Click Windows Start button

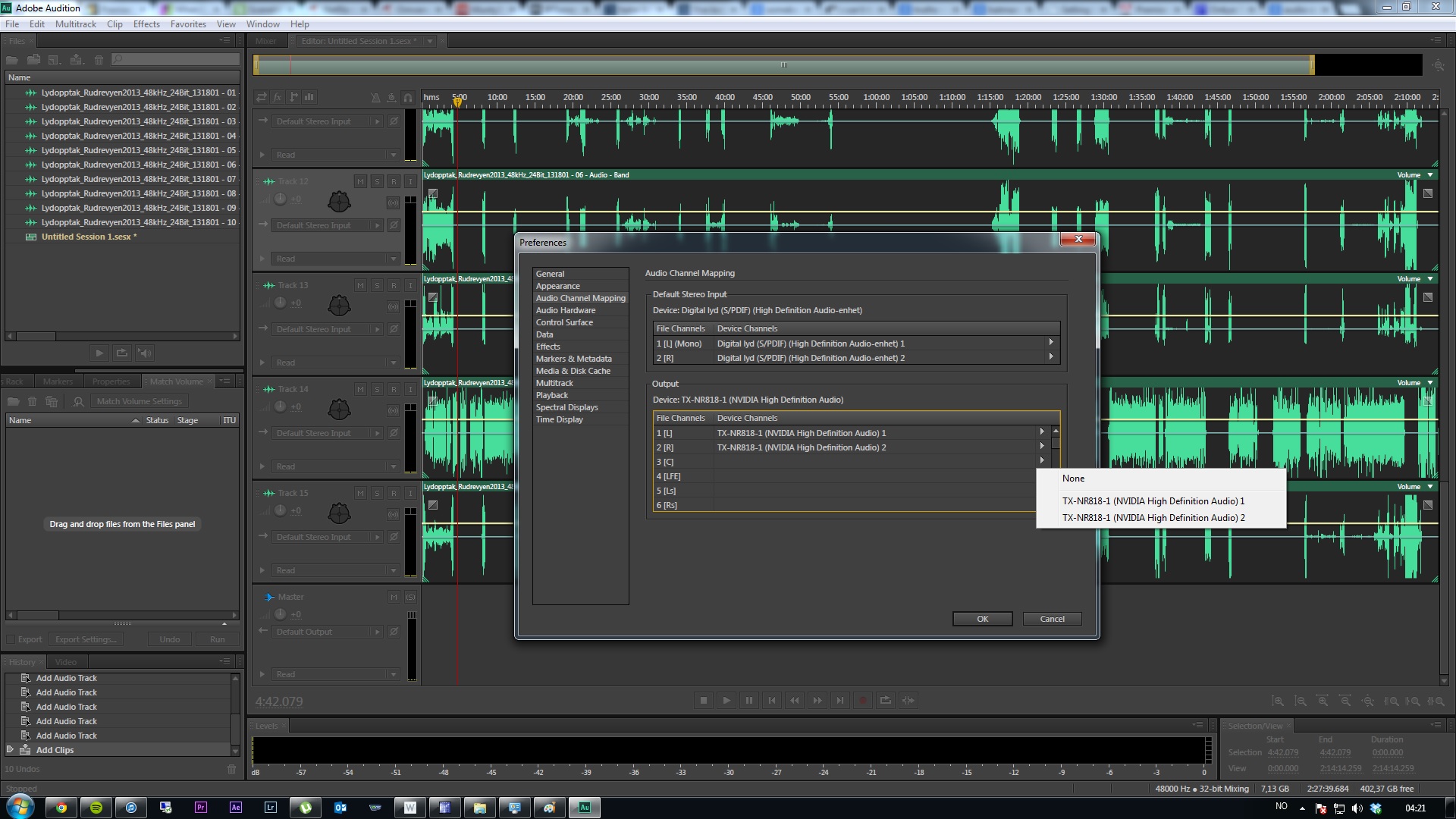click(x=20, y=806)
